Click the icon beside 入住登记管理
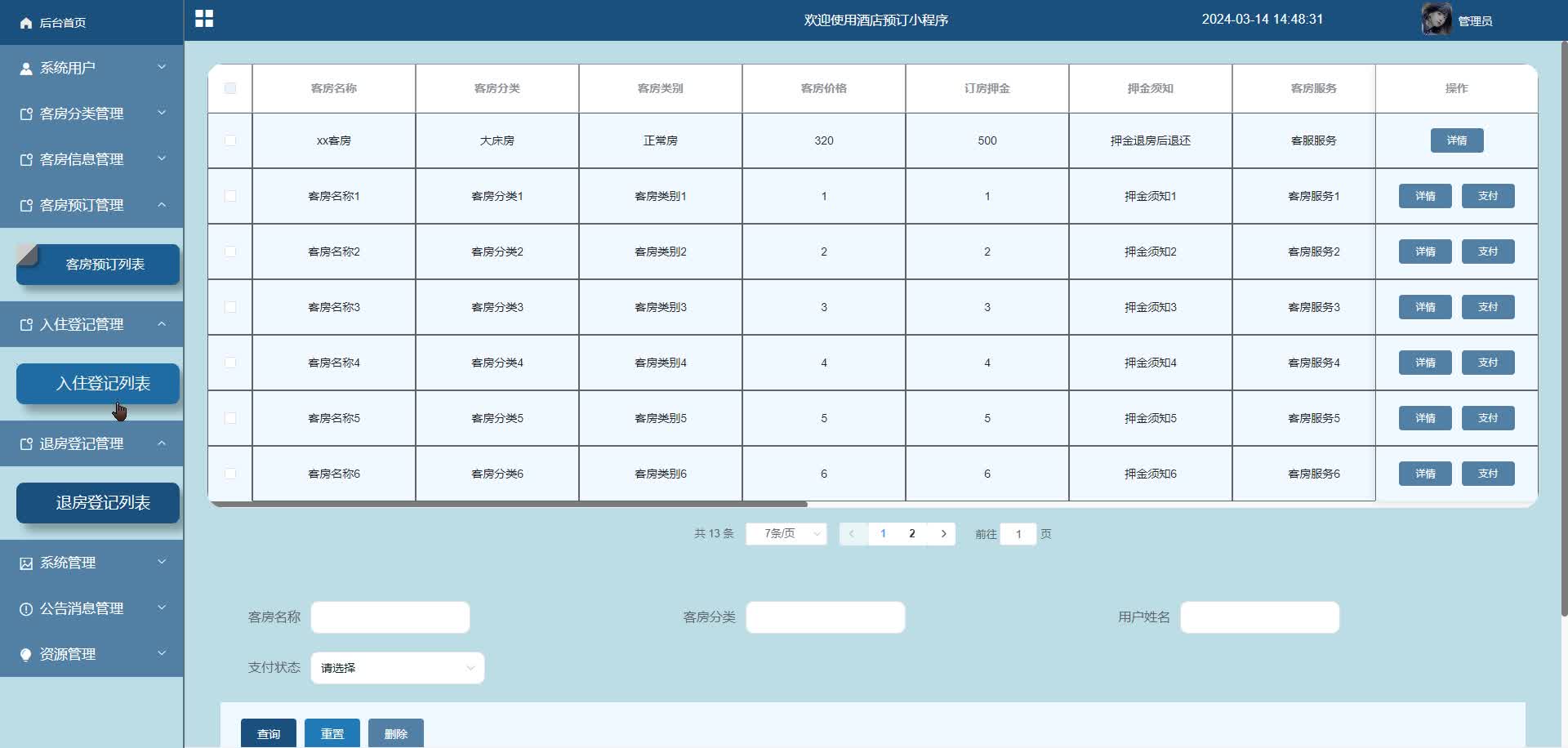This screenshot has width=1568, height=748. pos(26,325)
